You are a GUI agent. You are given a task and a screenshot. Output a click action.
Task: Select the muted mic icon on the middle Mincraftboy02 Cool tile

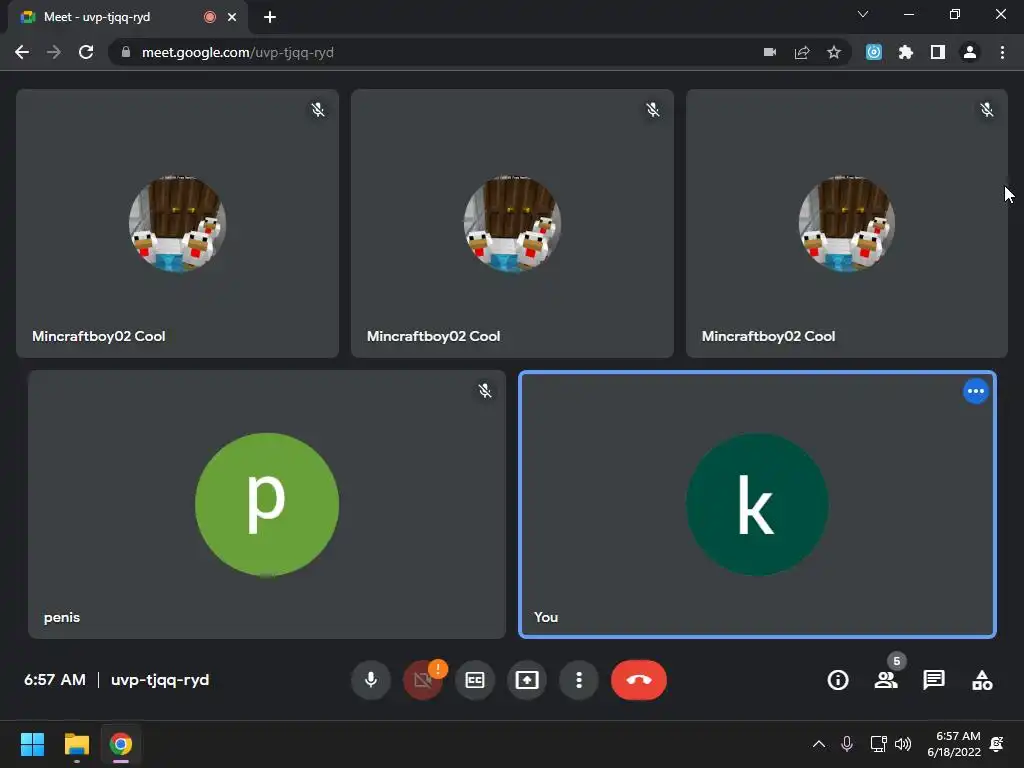652,110
